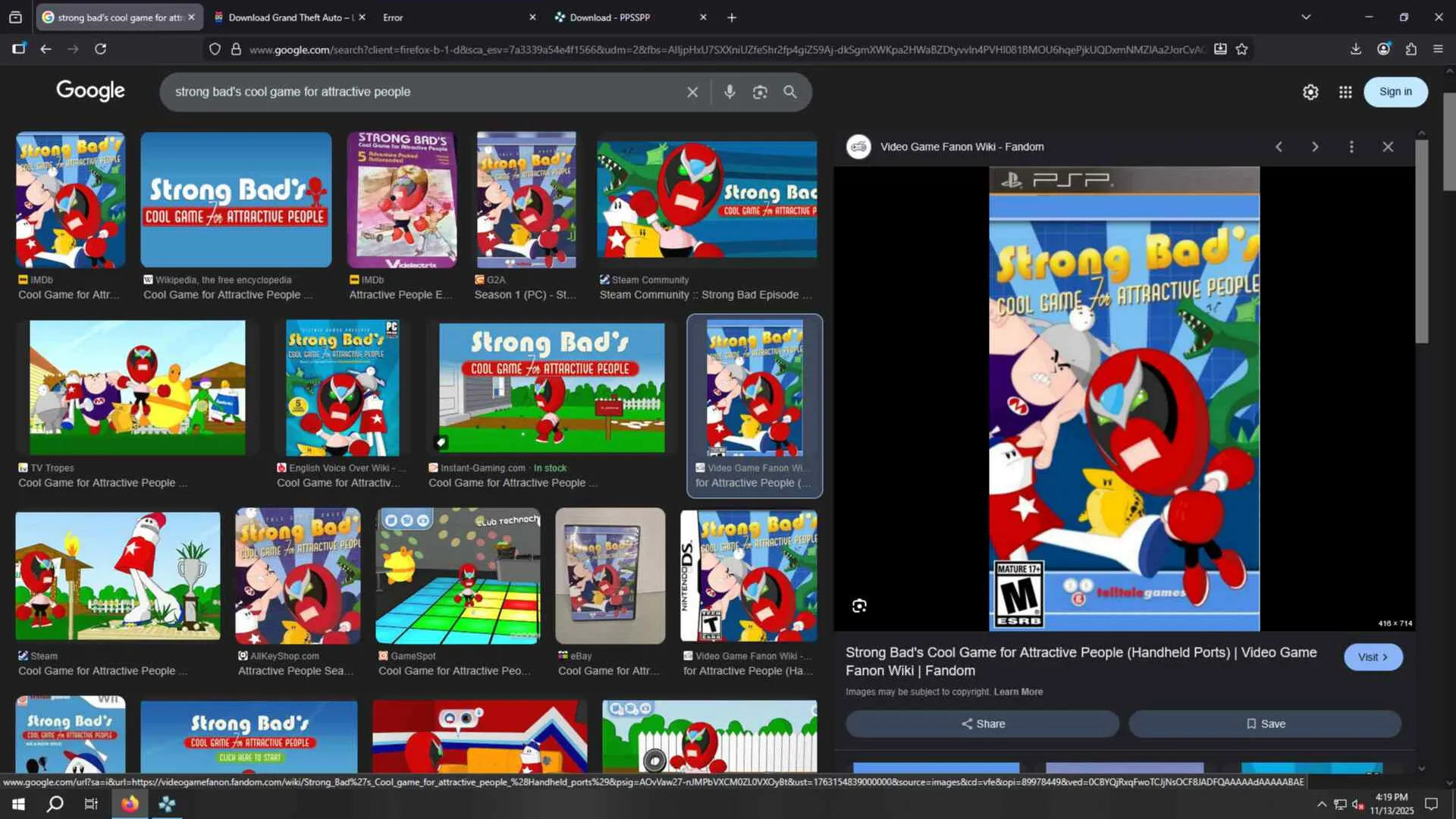This screenshot has height=819, width=1456.
Task: Show next image in preview panel
Action: click(x=1315, y=147)
